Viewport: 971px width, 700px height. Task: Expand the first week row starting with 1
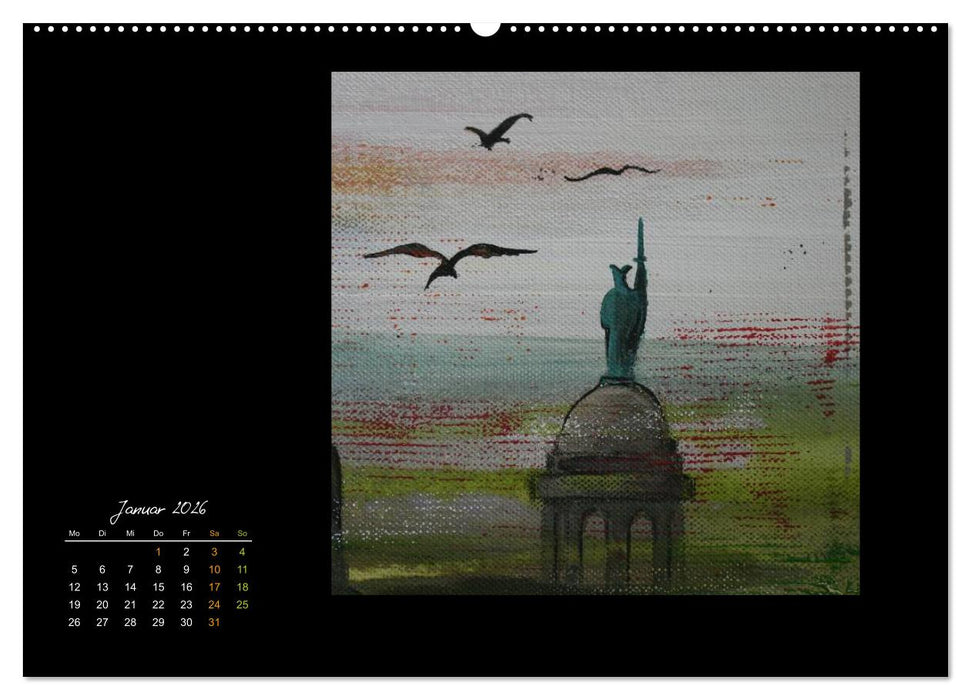point(157,550)
